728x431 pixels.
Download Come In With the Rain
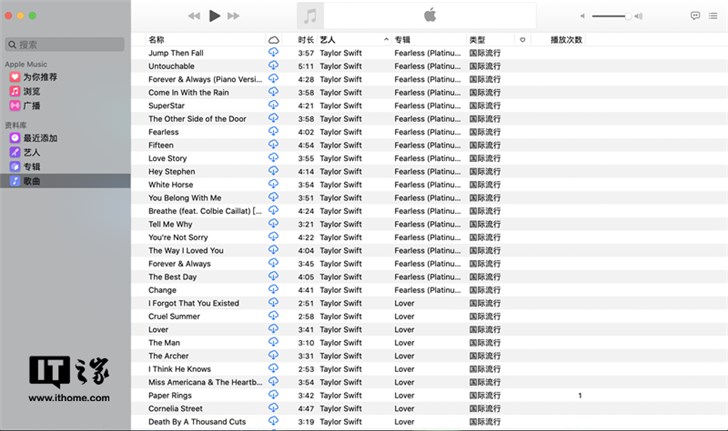[273, 91]
